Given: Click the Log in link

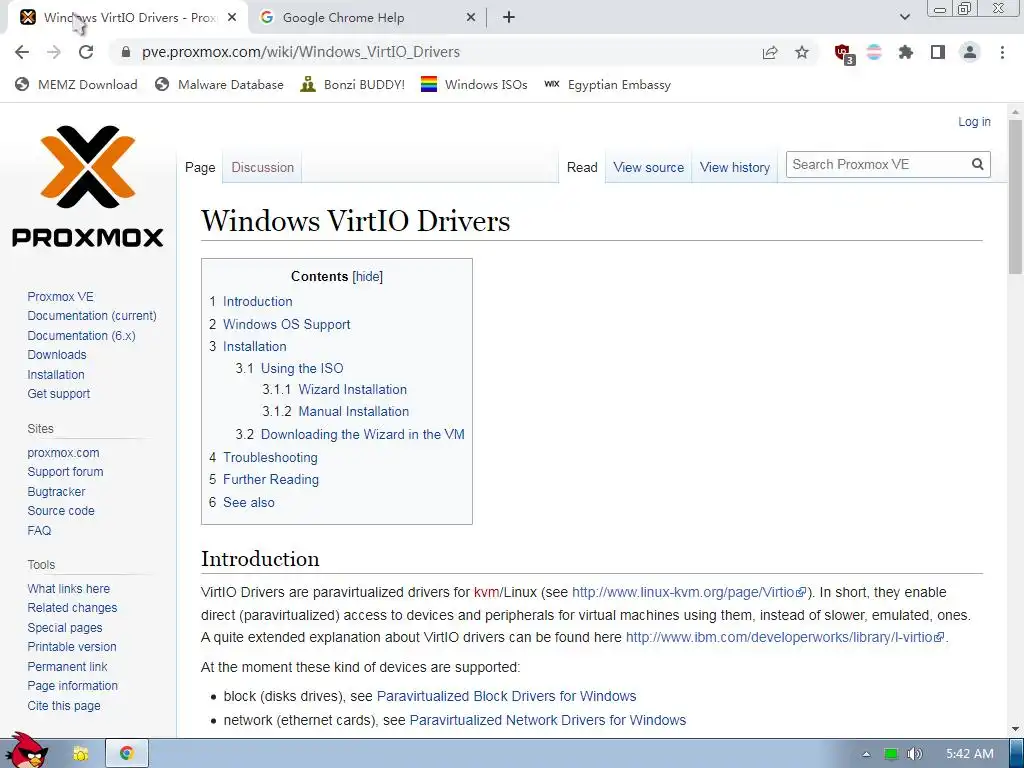Looking at the screenshot, I should point(974,121).
